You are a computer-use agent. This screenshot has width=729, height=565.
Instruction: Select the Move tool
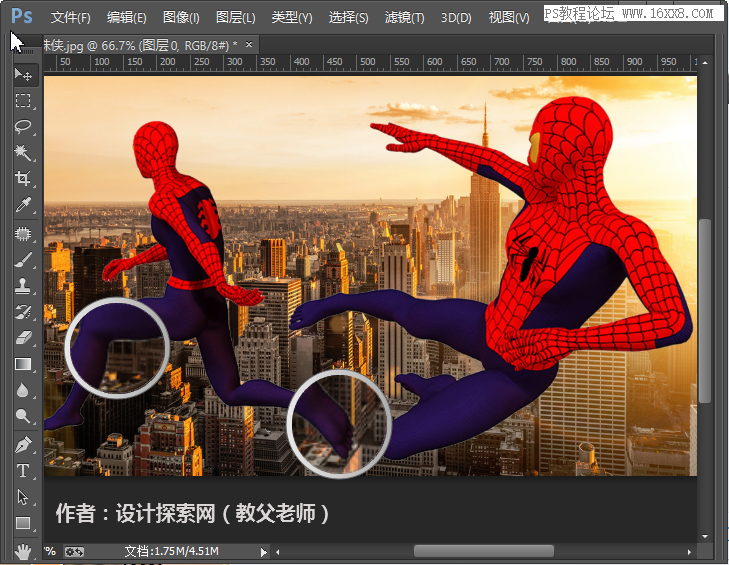click(x=23, y=74)
